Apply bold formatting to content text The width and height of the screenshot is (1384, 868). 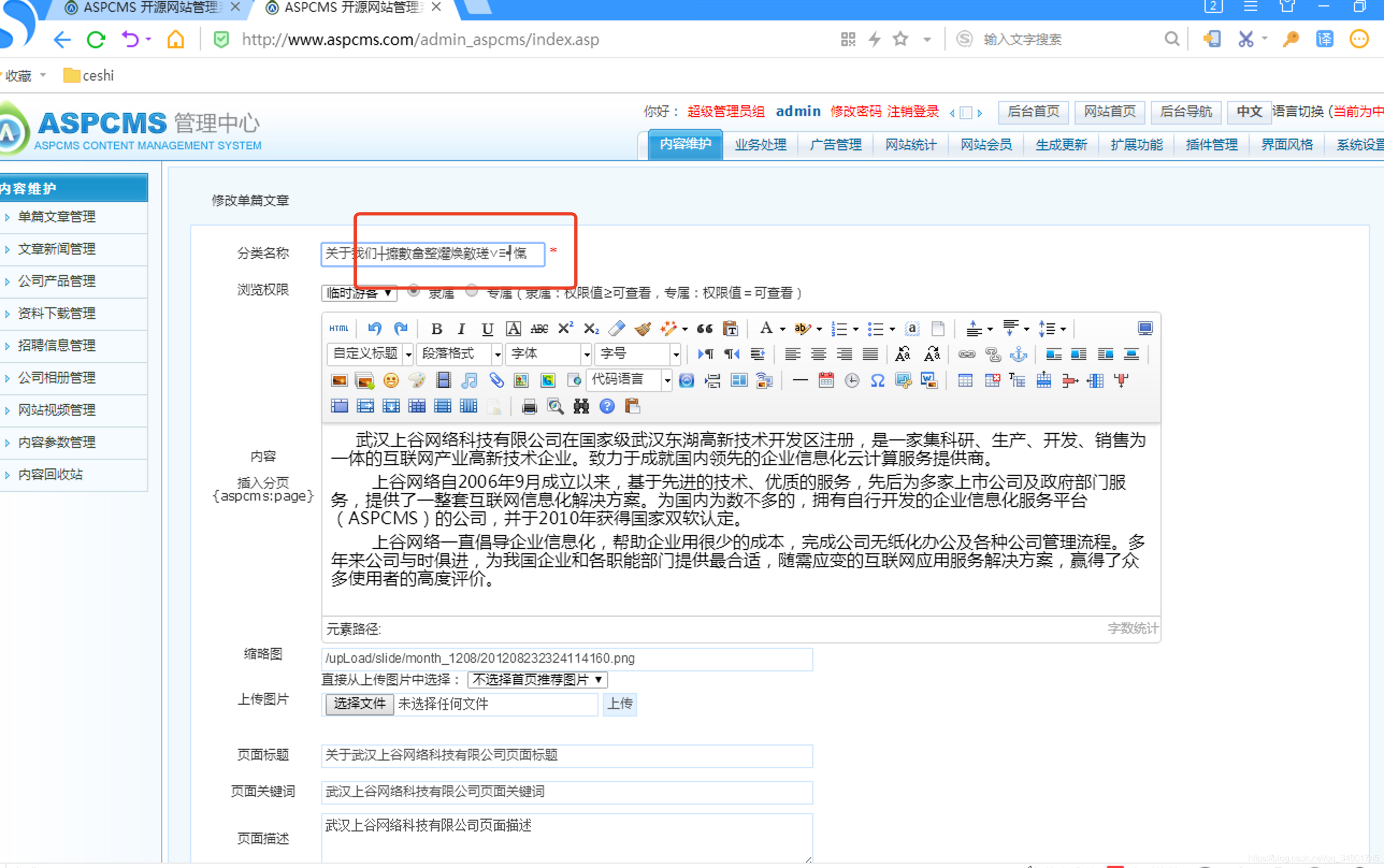(x=436, y=328)
